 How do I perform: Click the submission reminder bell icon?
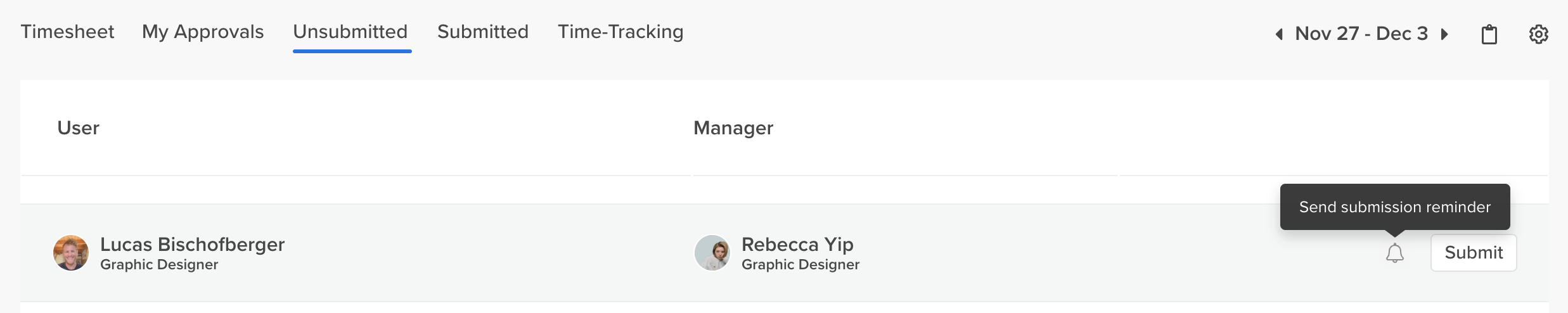coord(1394,253)
